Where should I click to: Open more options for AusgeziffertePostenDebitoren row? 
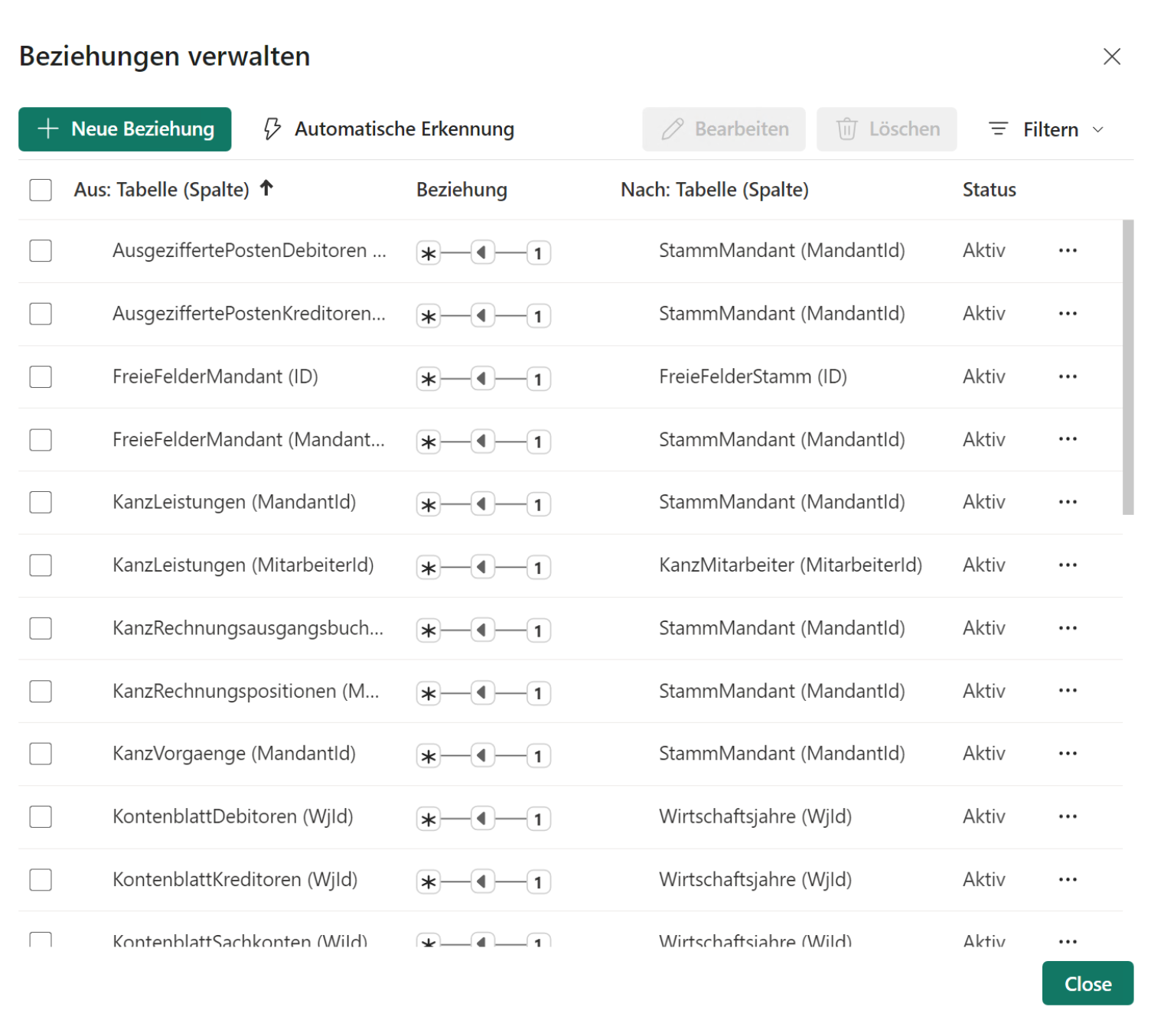point(1068,250)
